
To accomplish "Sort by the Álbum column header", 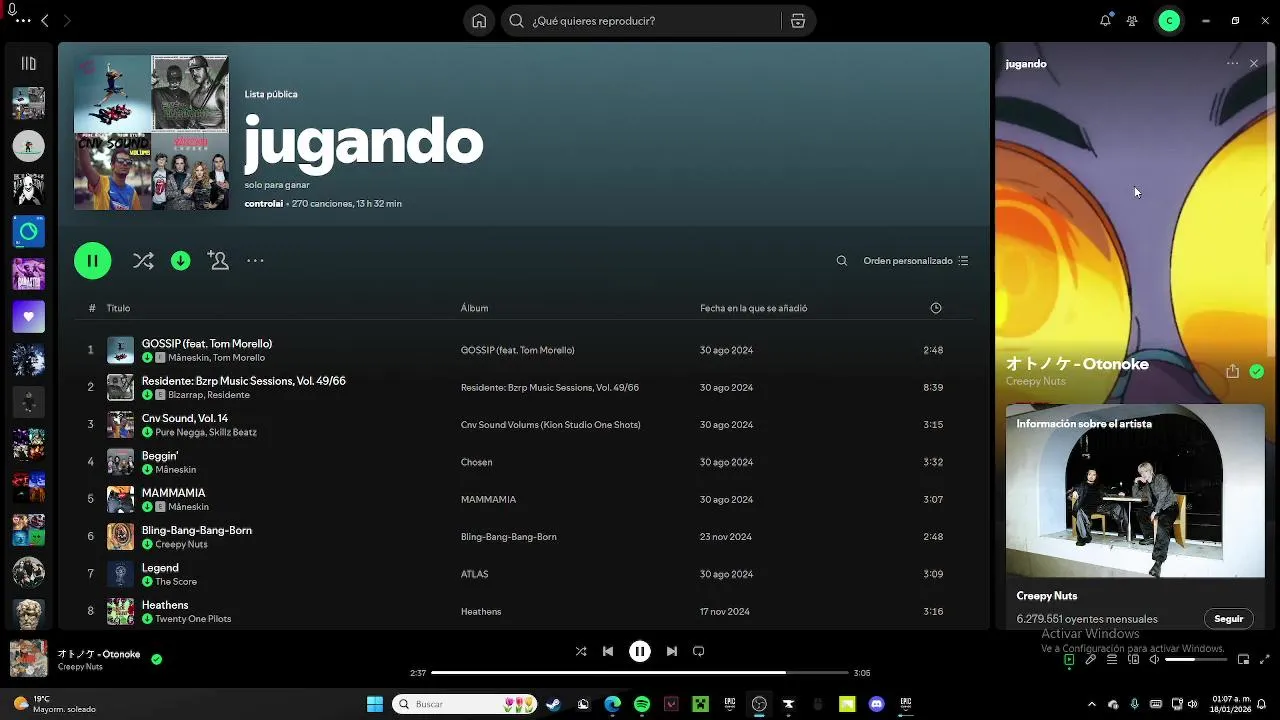I will point(474,308).
